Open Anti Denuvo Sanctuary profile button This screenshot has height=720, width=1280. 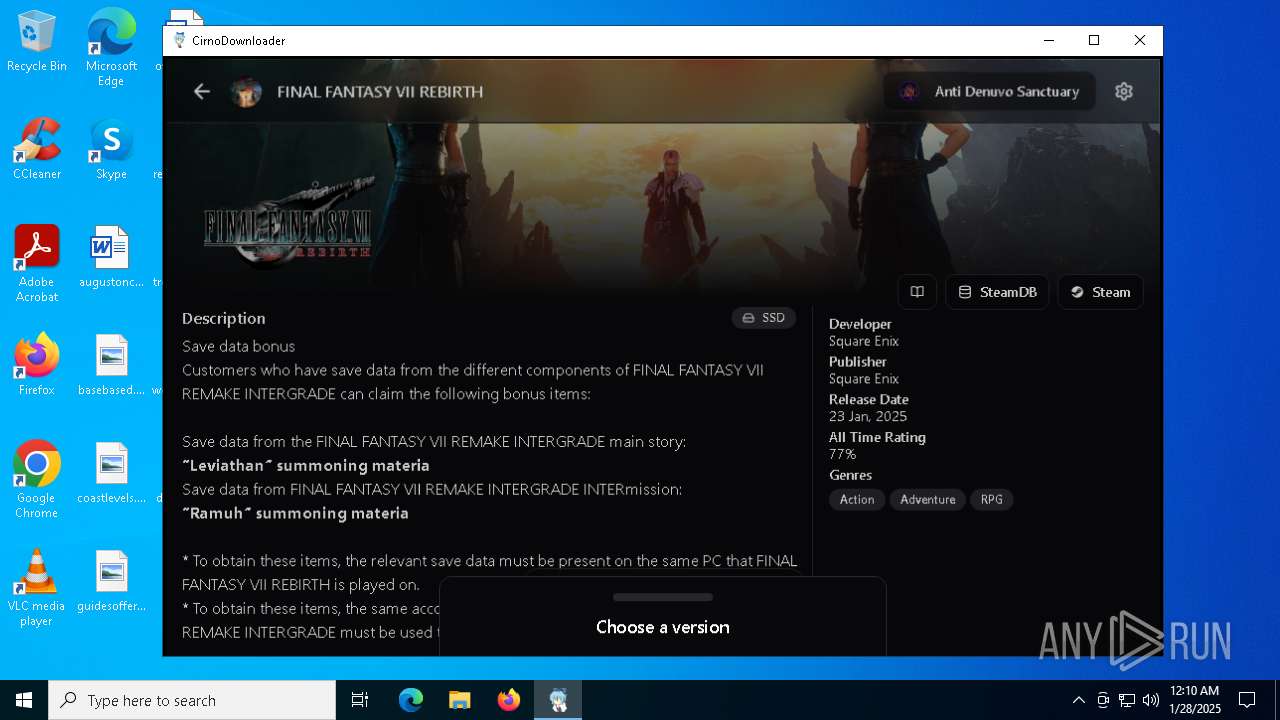point(989,91)
